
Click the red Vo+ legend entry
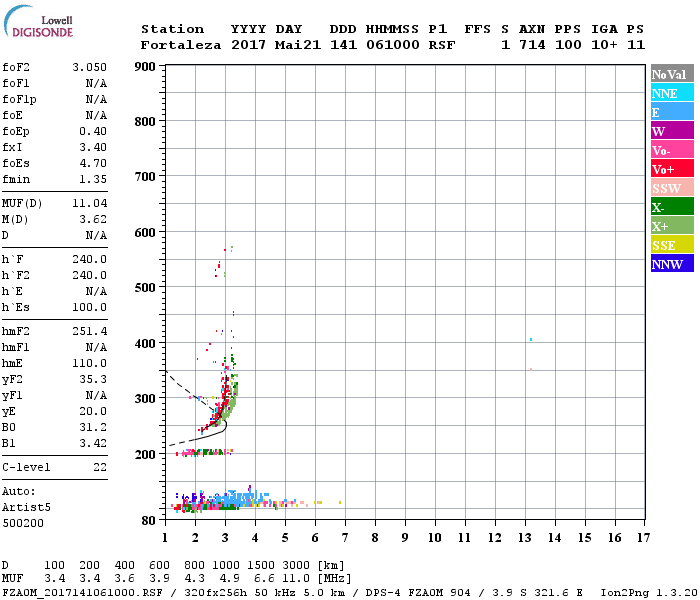(x=672, y=169)
